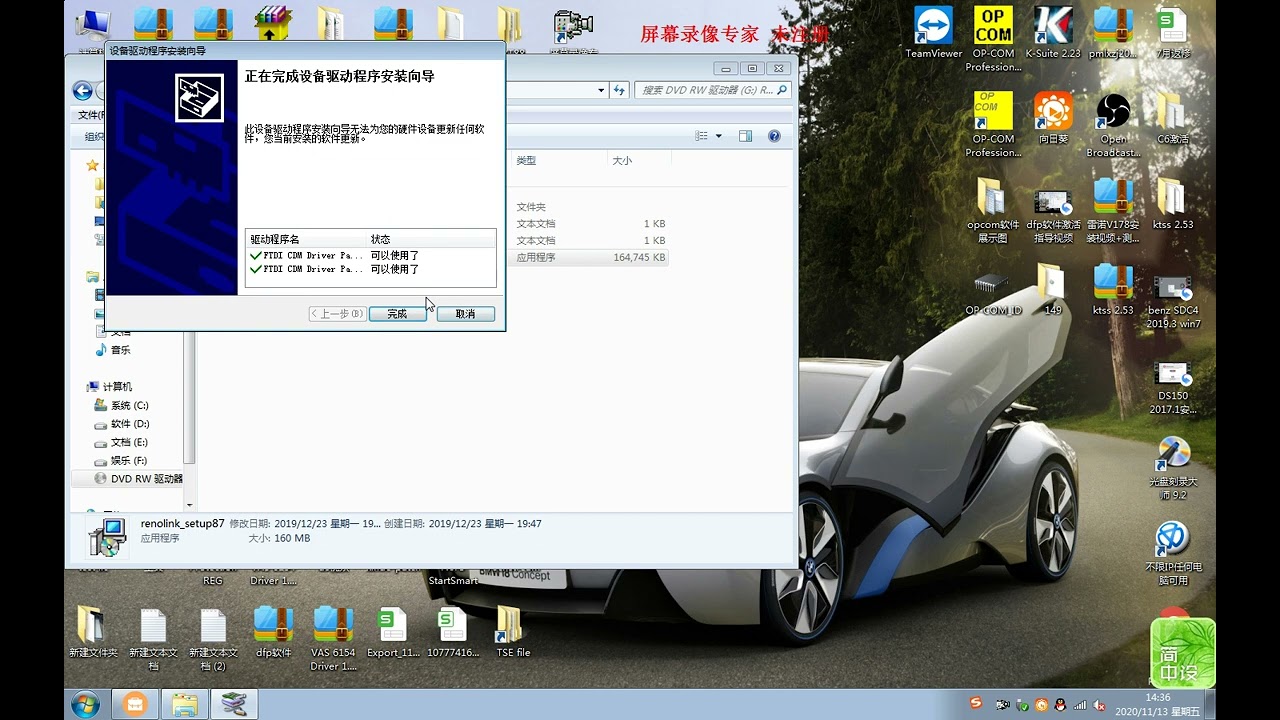Screen dimensions: 1280x720
Task: Click 取消 button in driver wizard
Action: tap(465, 314)
